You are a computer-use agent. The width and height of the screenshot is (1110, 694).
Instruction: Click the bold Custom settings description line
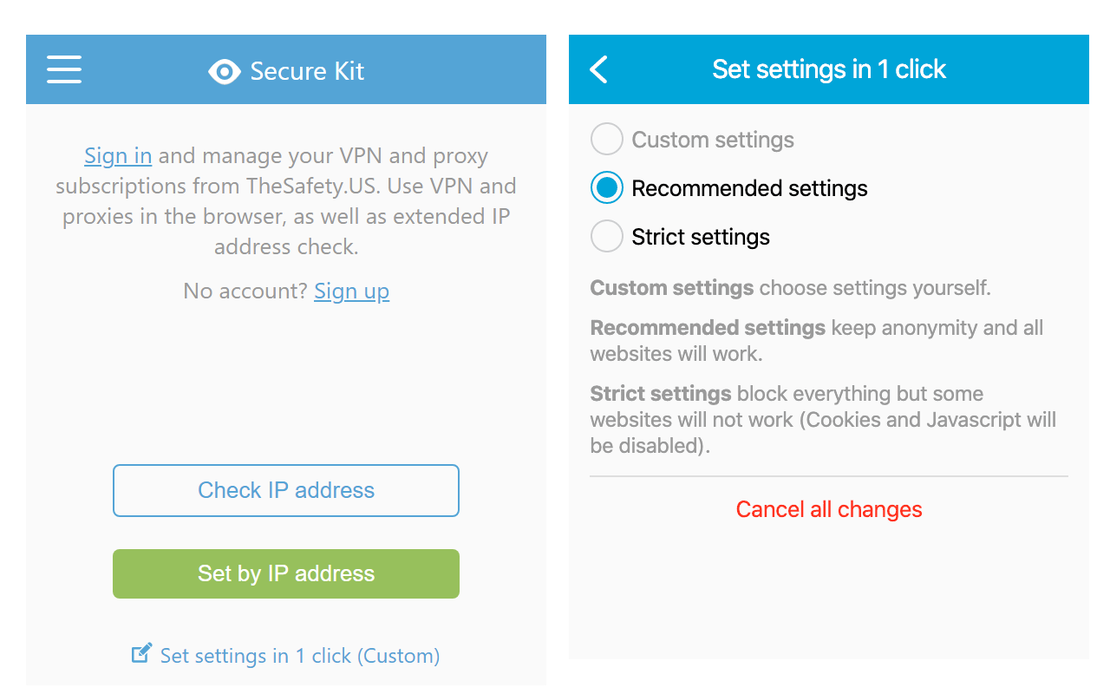point(790,288)
